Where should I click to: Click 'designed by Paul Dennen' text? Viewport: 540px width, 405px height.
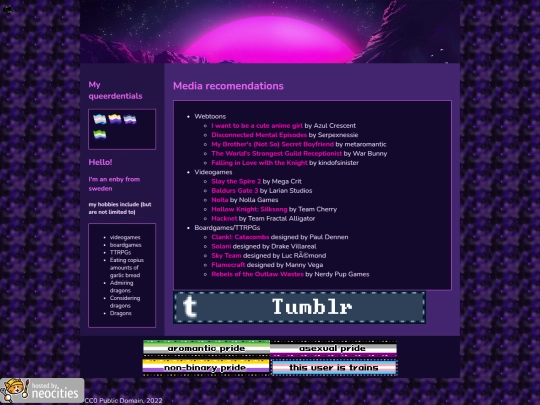pos(310,237)
